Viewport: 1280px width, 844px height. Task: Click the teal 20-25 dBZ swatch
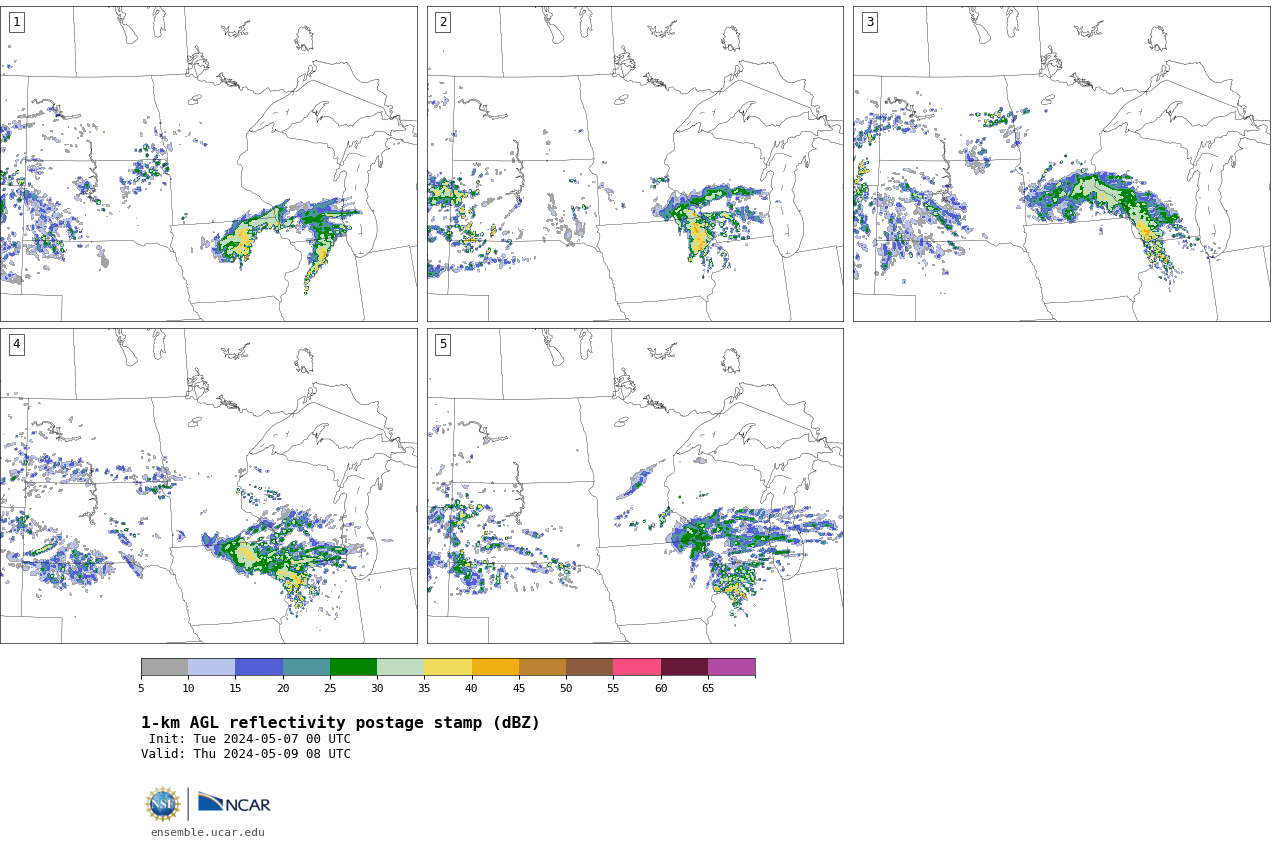(306, 667)
